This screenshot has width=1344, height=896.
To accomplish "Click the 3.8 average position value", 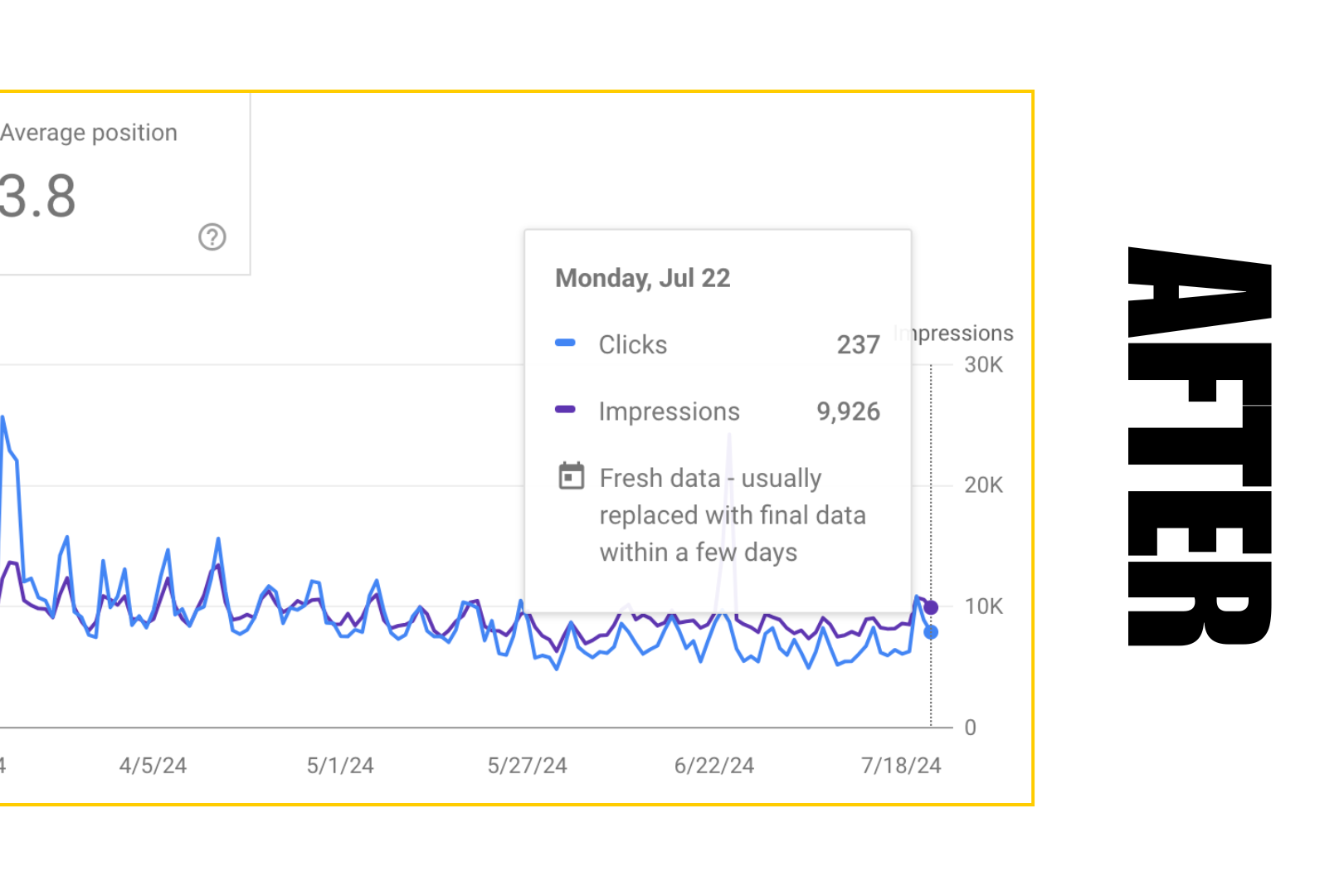I will point(38,197).
